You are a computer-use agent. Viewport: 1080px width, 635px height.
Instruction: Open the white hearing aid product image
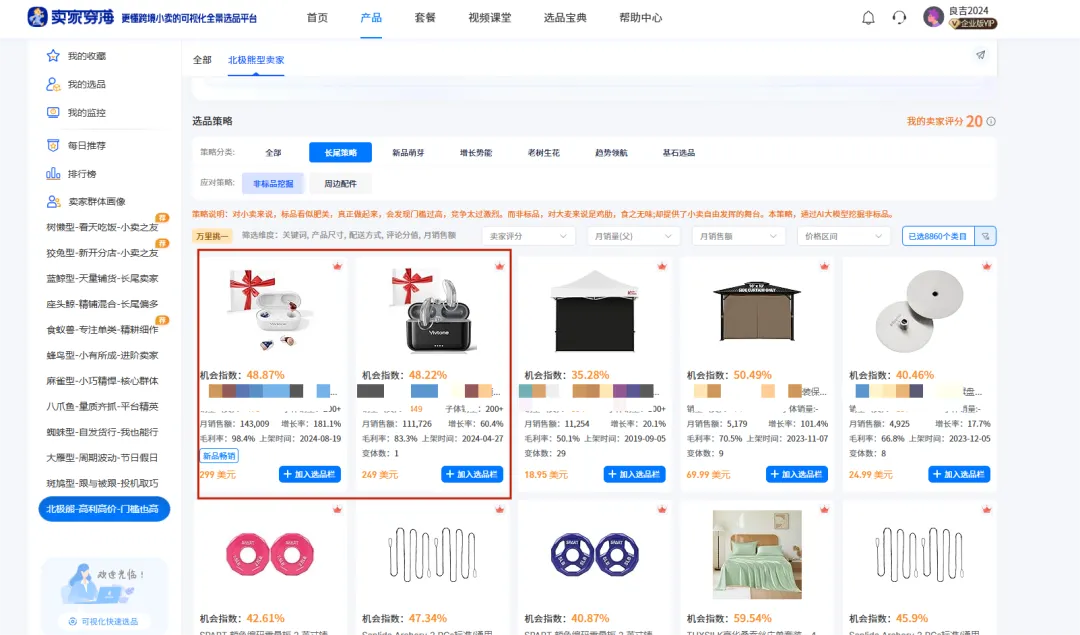[273, 310]
